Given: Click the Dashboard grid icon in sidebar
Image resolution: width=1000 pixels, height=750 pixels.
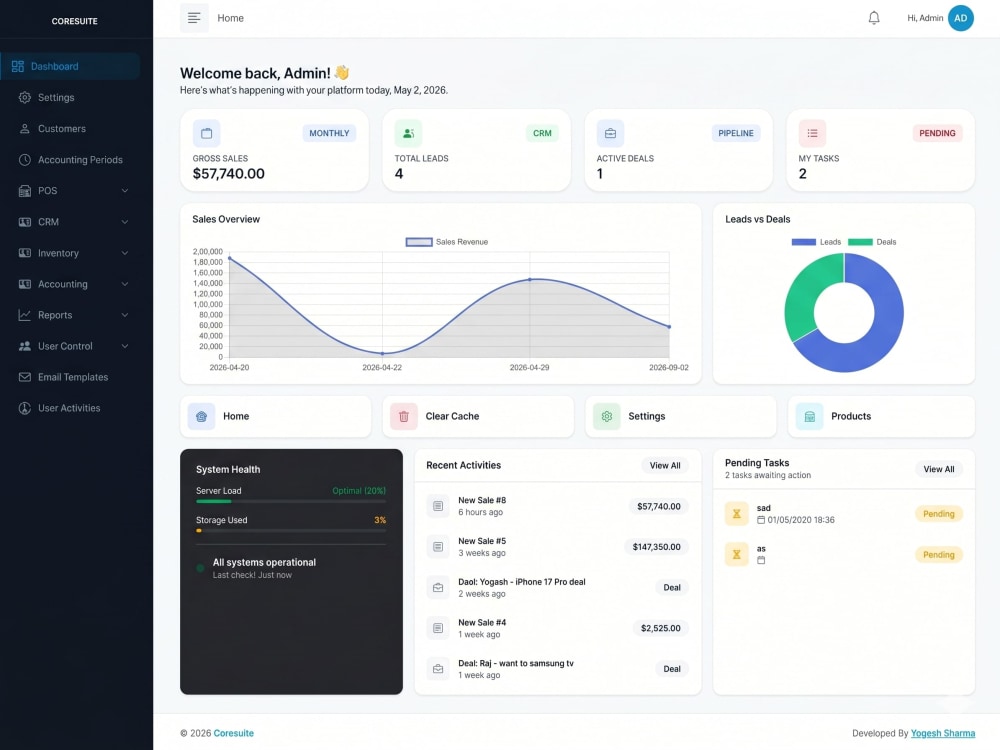Looking at the screenshot, I should pos(18,66).
